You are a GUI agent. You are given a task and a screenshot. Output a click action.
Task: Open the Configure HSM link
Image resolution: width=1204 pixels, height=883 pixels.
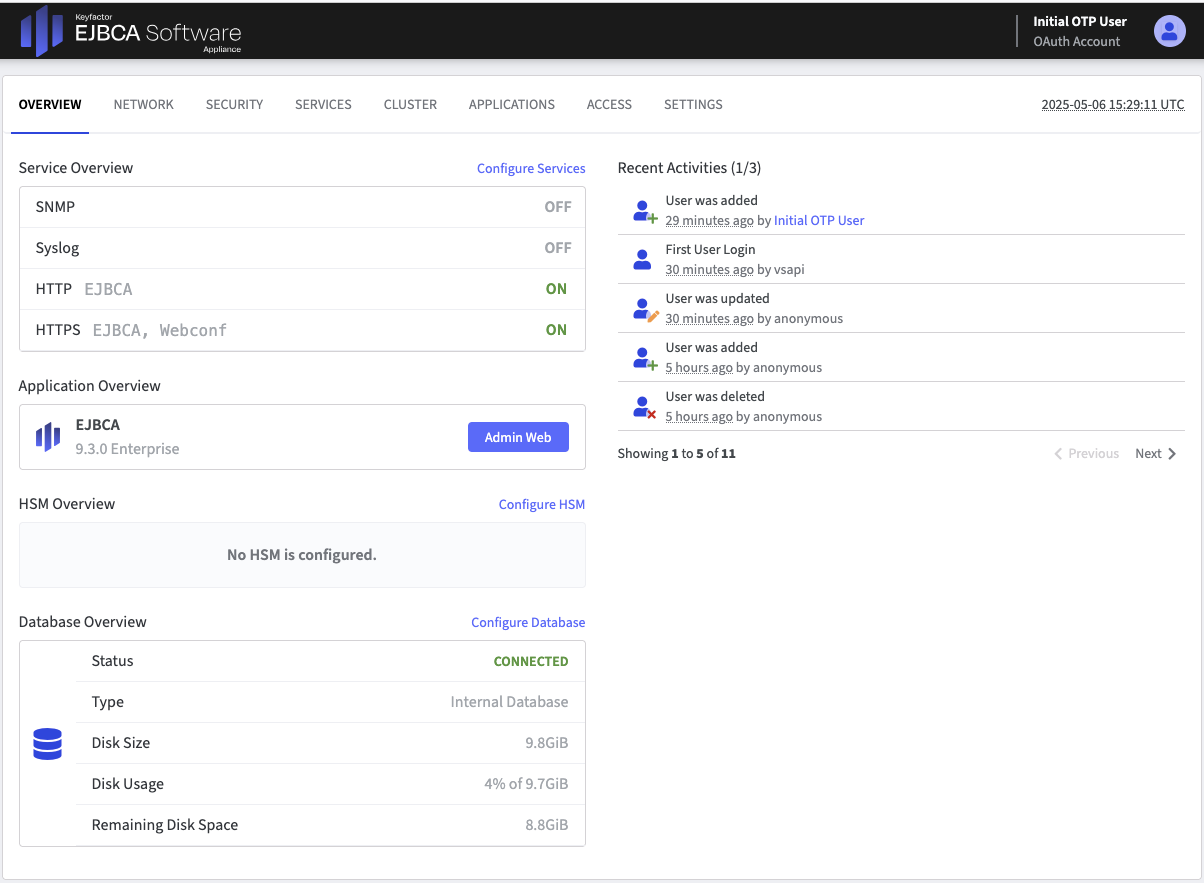(x=542, y=505)
